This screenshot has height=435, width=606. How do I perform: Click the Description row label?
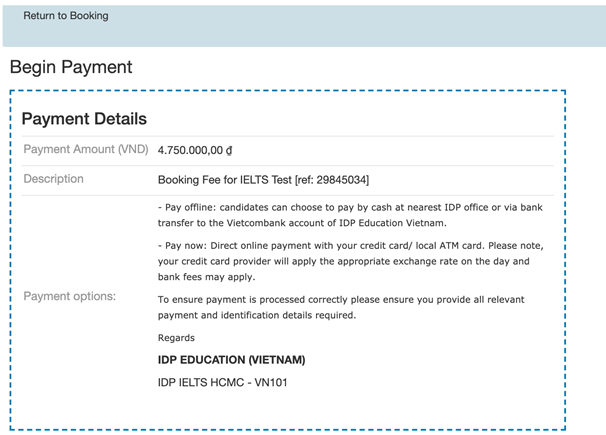[53, 179]
